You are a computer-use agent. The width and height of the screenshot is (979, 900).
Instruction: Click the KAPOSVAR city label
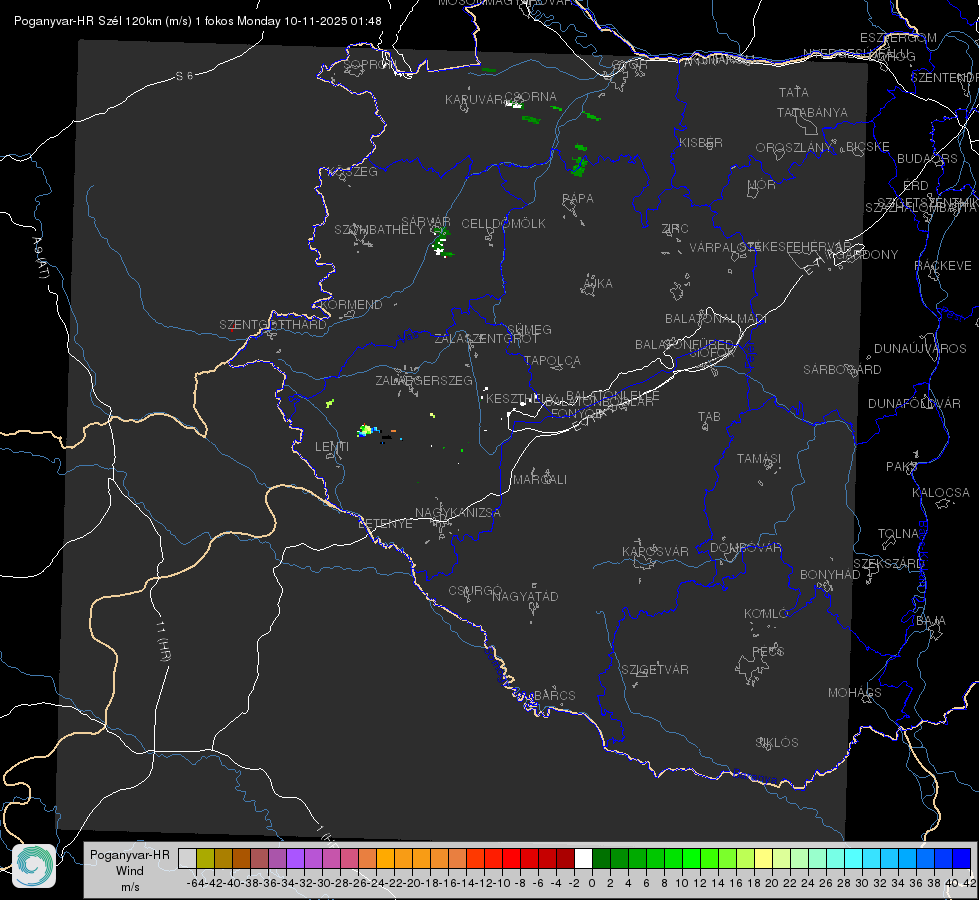coord(656,551)
